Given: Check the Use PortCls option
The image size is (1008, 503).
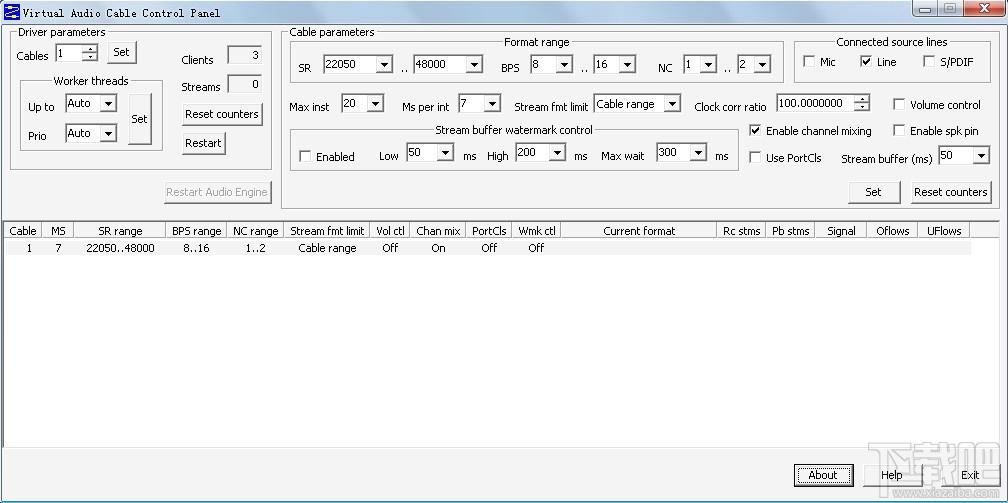Looking at the screenshot, I should point(755,158).
